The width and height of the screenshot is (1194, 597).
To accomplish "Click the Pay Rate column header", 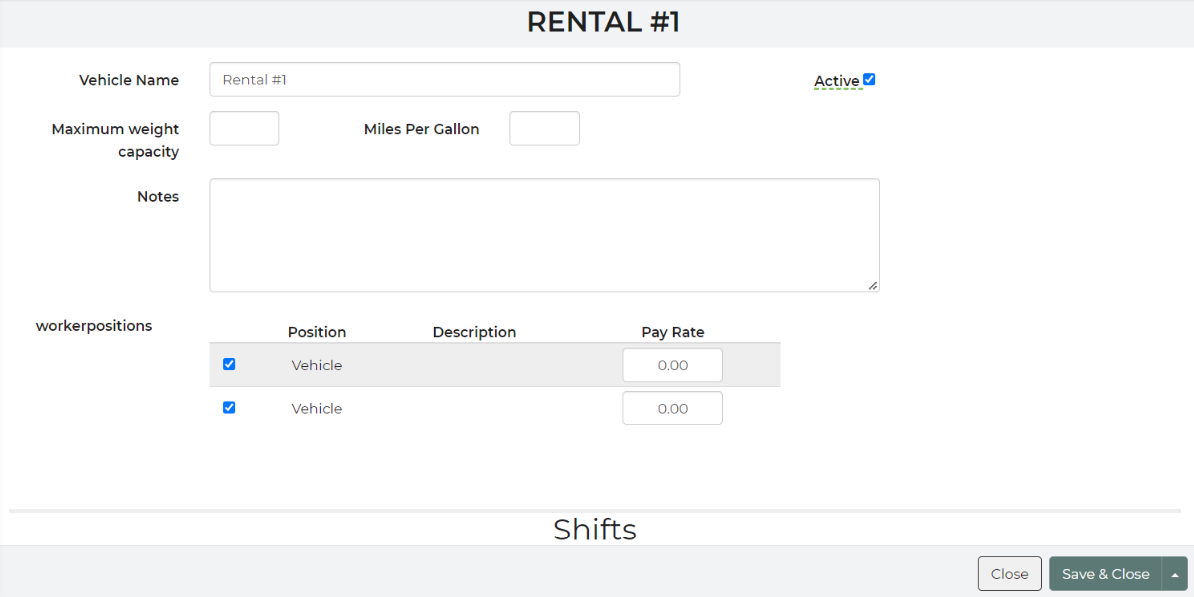I will click(672, 332).
